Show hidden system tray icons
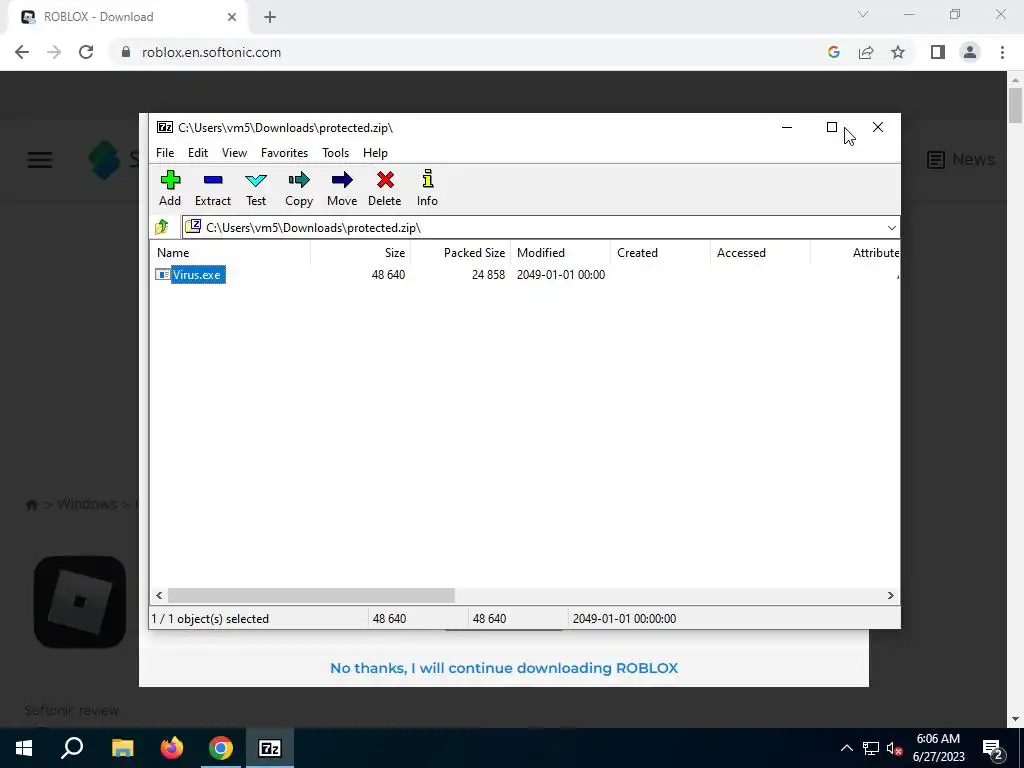Image resolution: width=1024 pixels, height=768 pixels. 846,748
